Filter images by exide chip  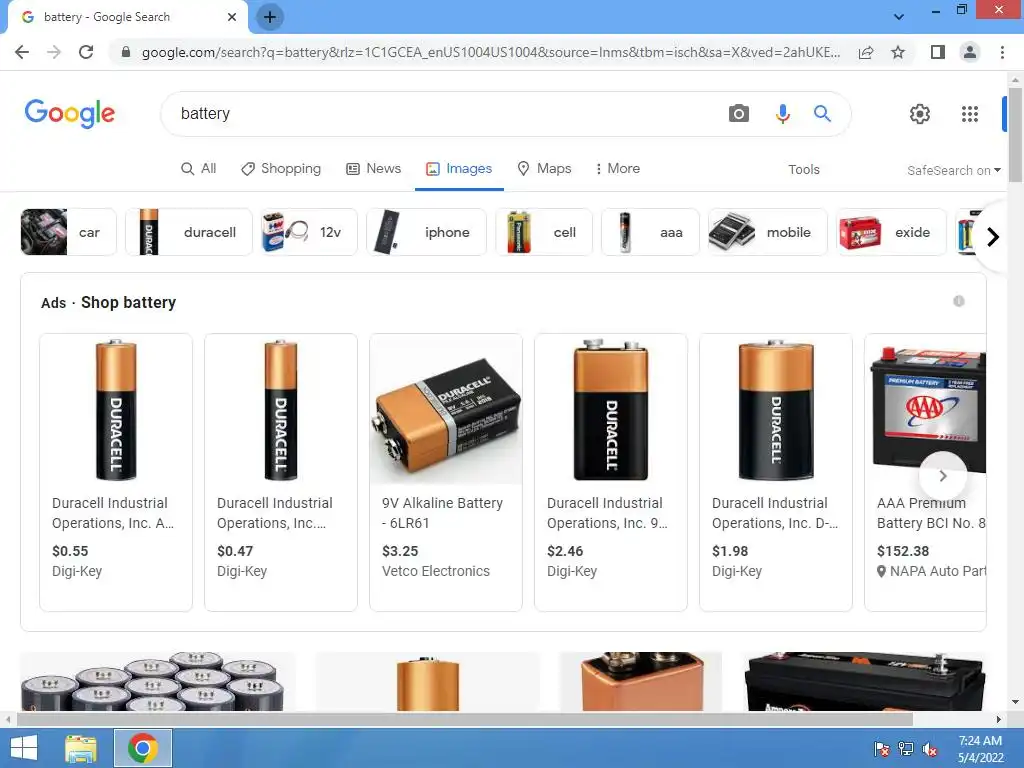pyautogui.click(x=891, y=232)
